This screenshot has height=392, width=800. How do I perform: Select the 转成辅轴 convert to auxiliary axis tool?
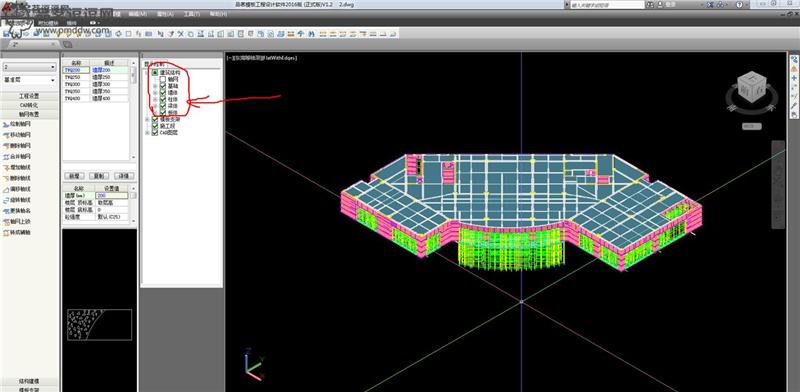pos(17,233)
